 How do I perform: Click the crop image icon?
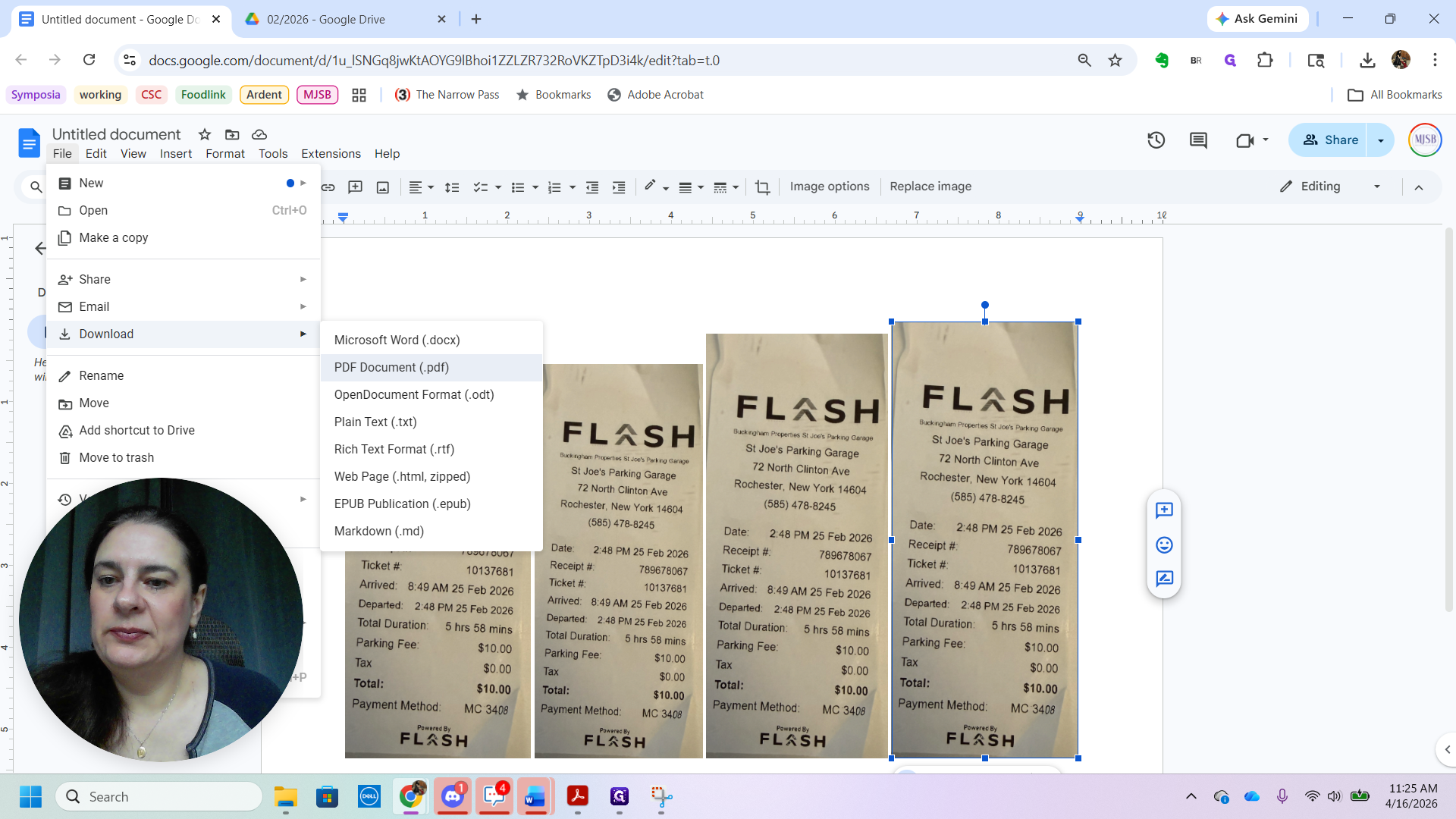click(x=762, y=187)
